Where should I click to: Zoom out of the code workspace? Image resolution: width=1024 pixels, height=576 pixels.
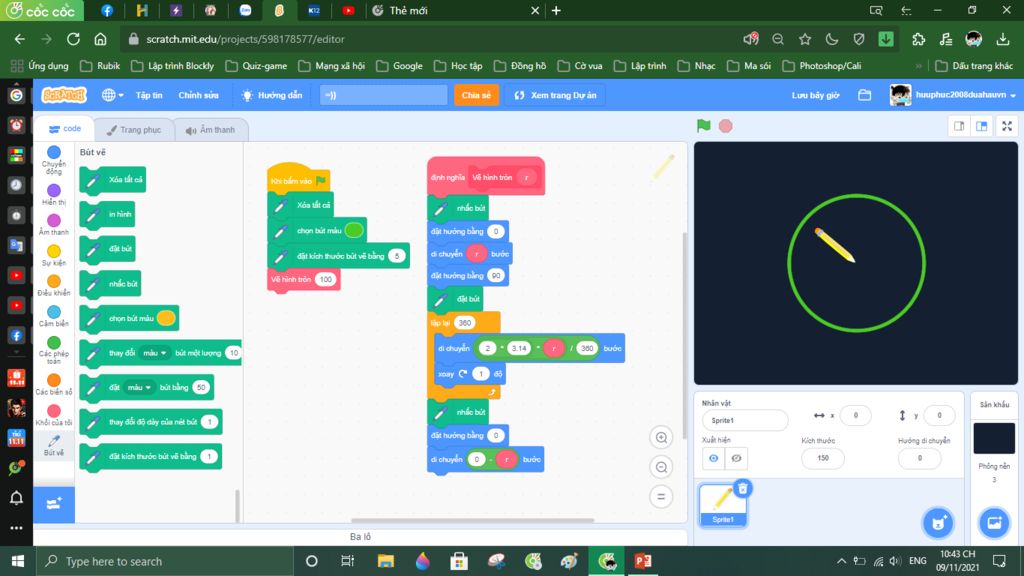(x=660, y=467)
